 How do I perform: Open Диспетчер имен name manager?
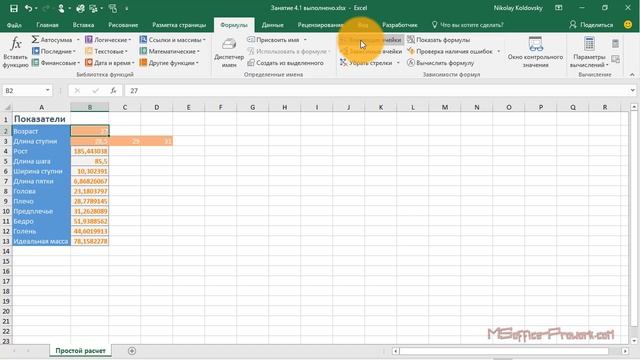click(x=229, y=52)
